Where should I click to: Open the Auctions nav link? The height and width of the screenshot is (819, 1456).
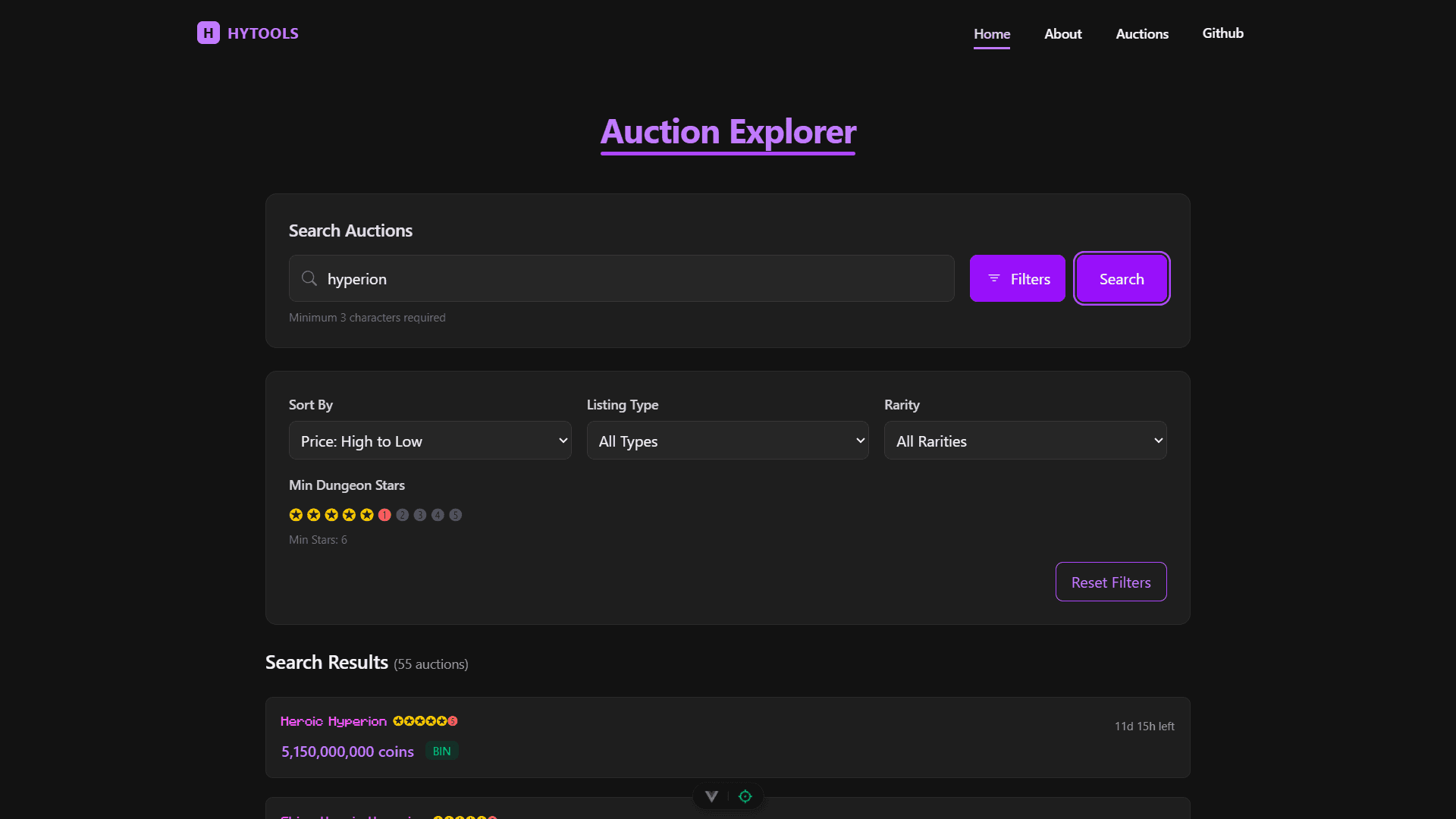[1141, 34]
